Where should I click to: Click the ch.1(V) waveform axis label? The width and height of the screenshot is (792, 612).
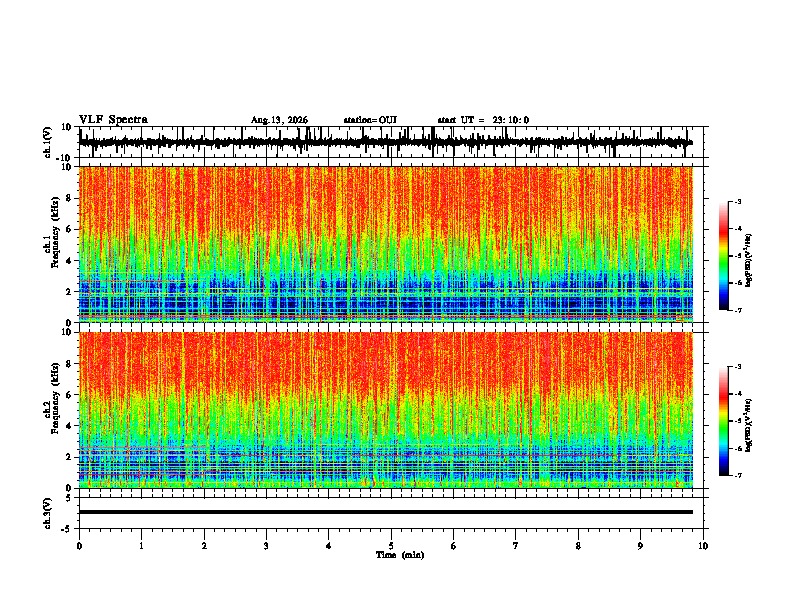click(x=48, y=142)
